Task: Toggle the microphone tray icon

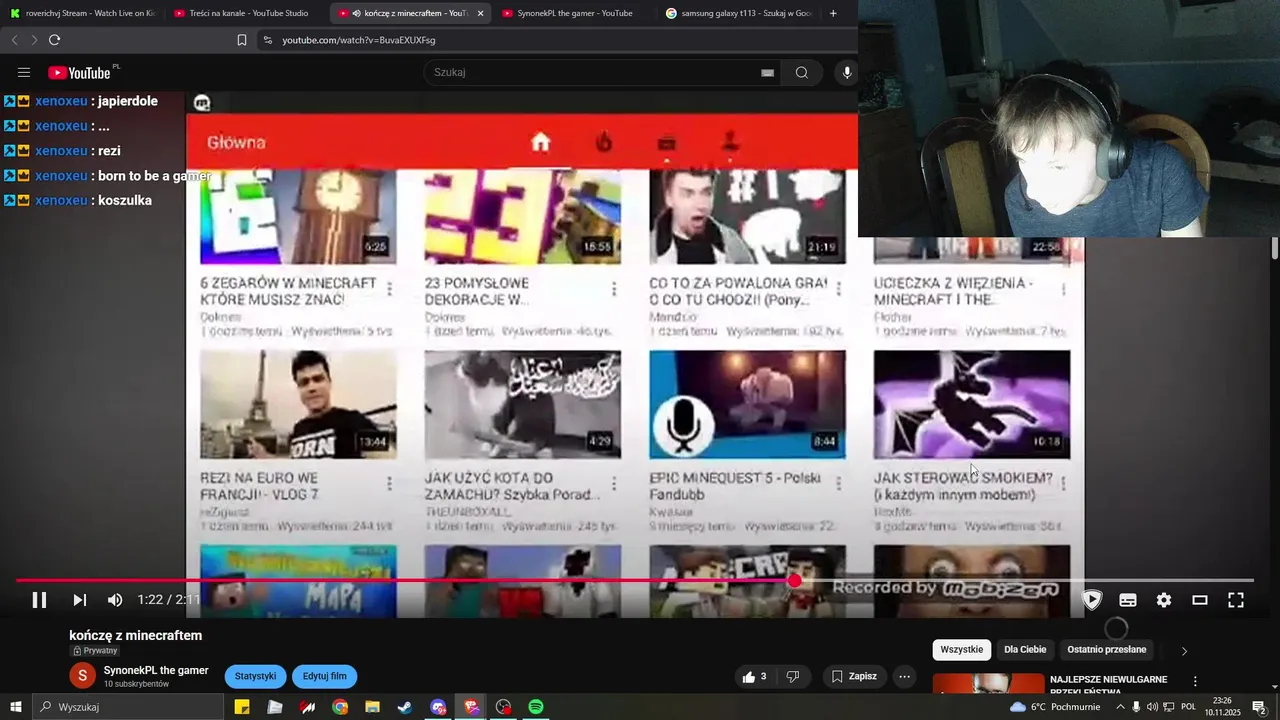Action: click(x=1136, y=707)
